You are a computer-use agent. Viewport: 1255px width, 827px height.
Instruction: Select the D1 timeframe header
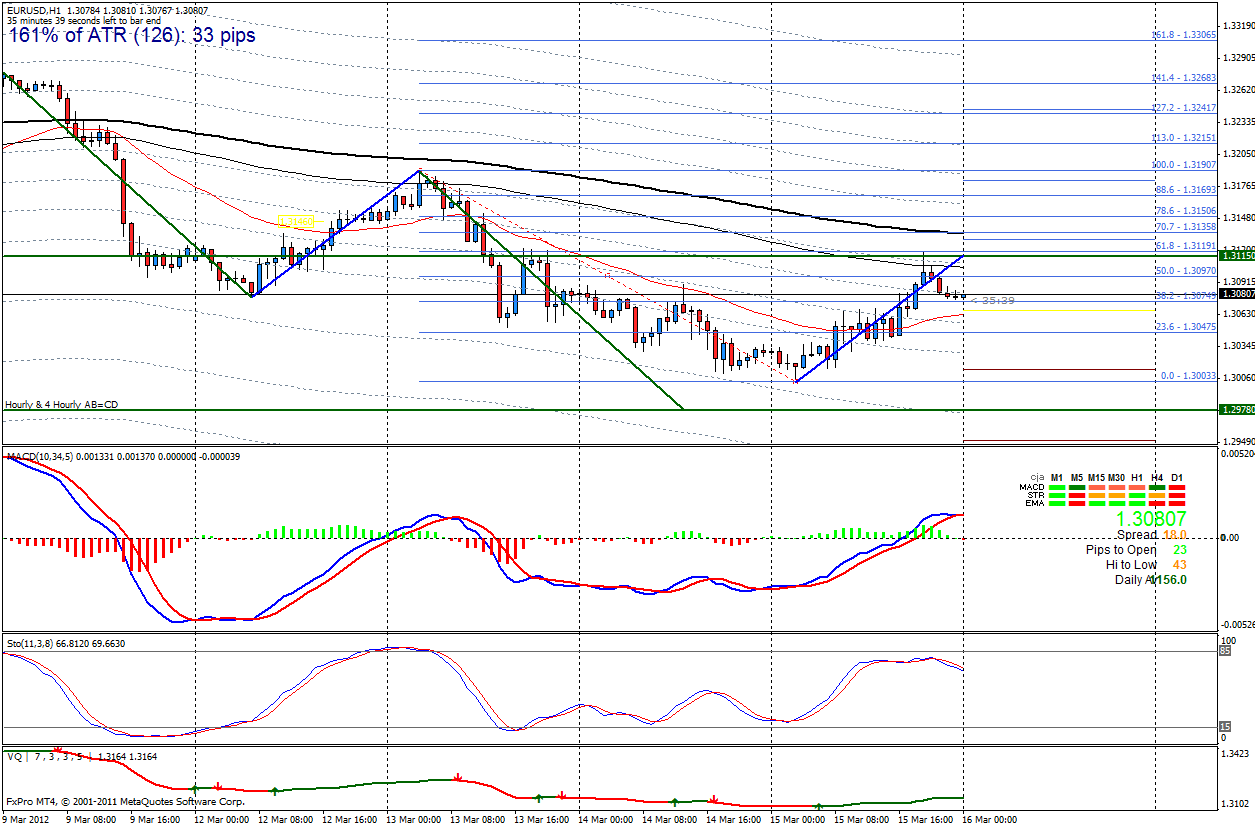click(1177, 477)
